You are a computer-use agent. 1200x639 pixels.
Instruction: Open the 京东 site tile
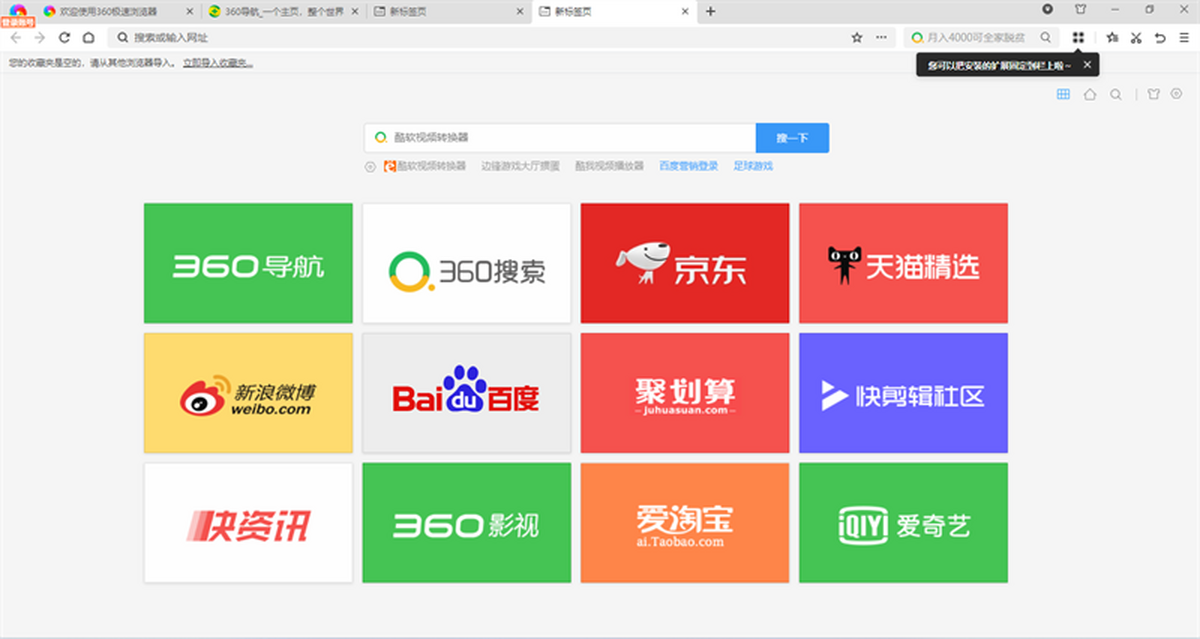(684, 263)
